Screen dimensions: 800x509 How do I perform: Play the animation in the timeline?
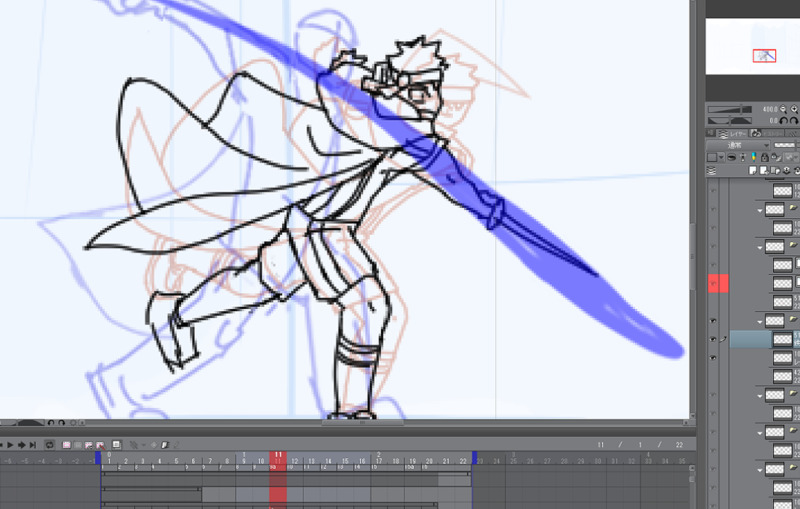10,445
